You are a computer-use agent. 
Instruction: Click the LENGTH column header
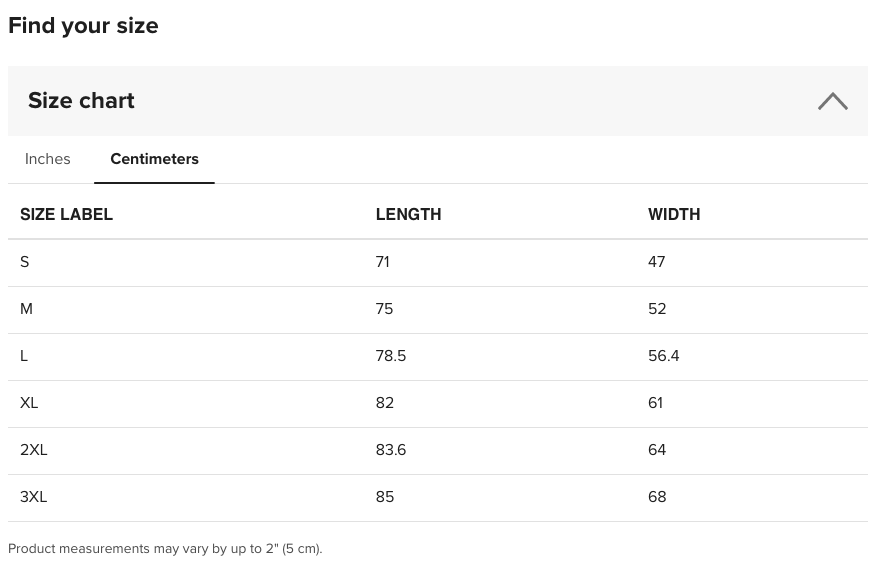tap(408, 215)
